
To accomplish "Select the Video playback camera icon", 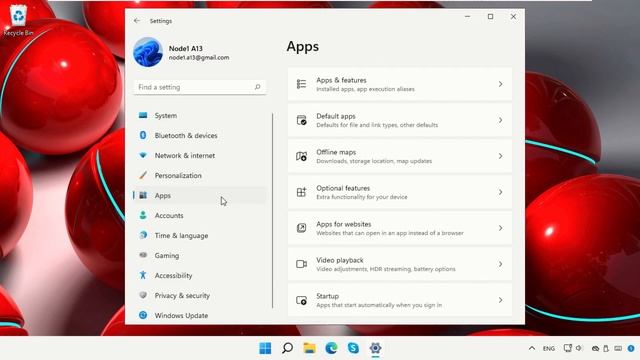I will click(x=301, y=264).
